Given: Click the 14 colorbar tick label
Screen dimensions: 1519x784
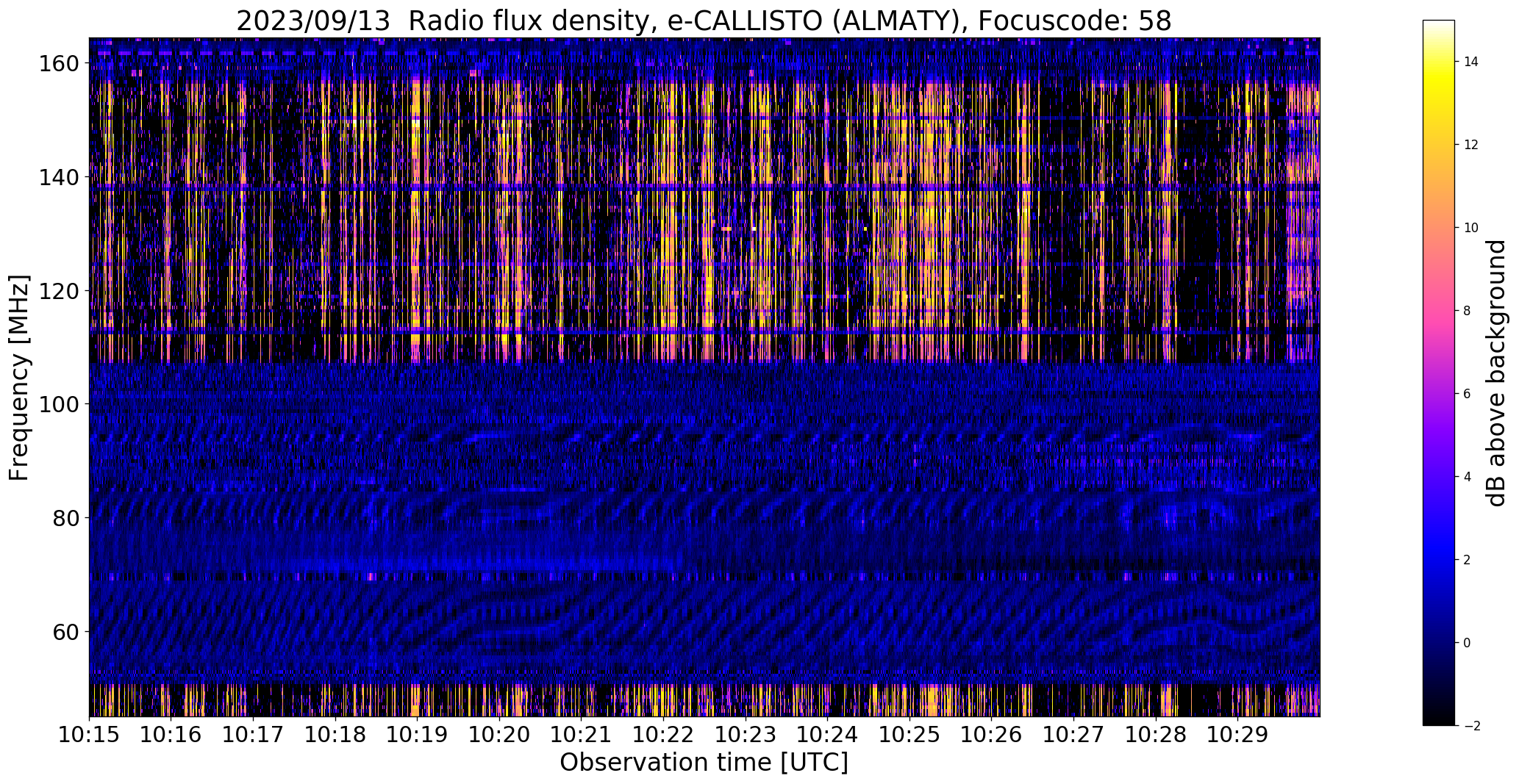Looking at the screenshot, I should coord(1471,62).
